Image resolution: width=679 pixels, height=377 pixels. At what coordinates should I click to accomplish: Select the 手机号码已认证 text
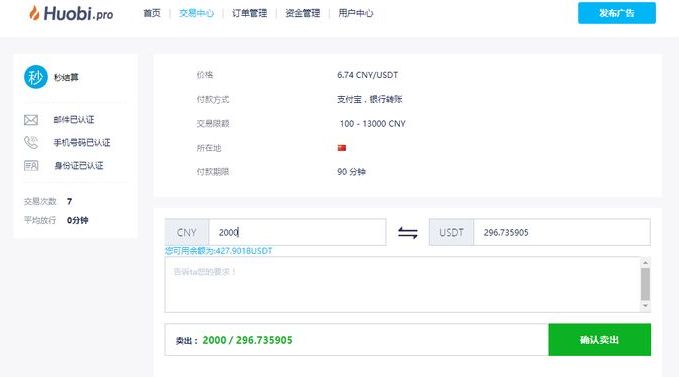point(82,142)
